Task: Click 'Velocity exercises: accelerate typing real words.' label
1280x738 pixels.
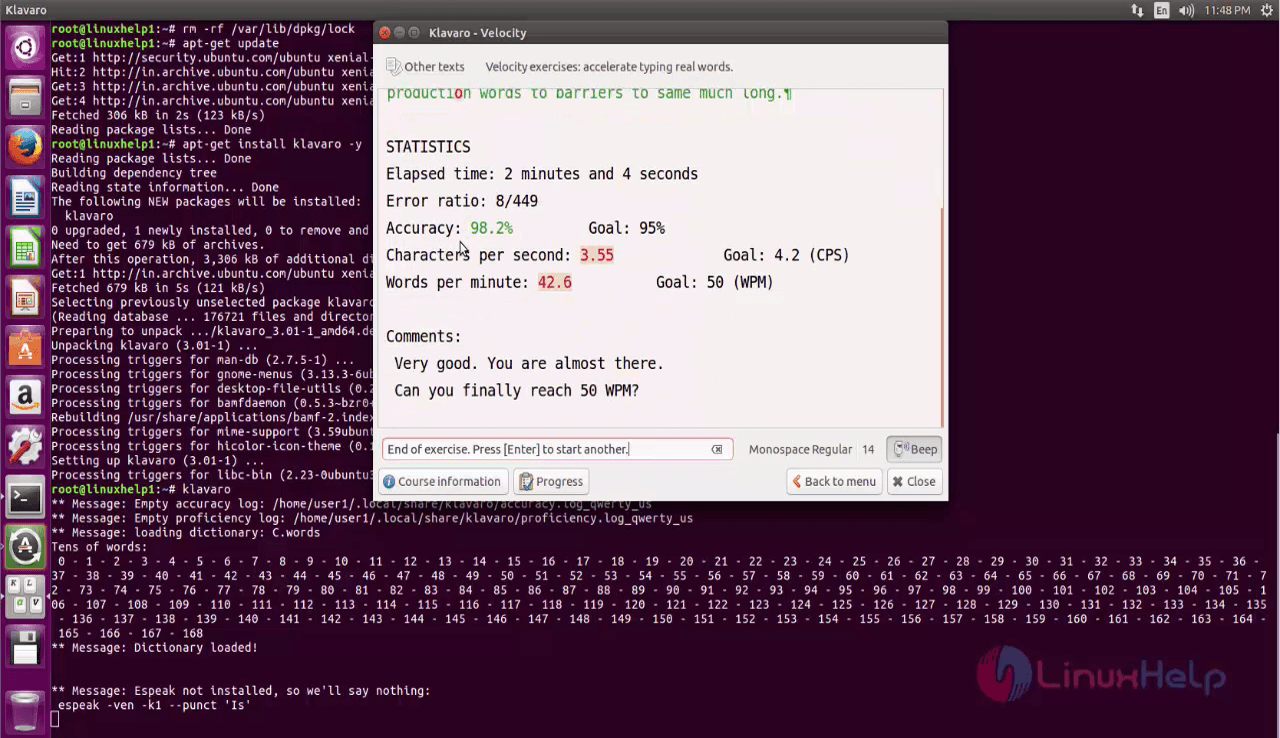Action: 609,67
